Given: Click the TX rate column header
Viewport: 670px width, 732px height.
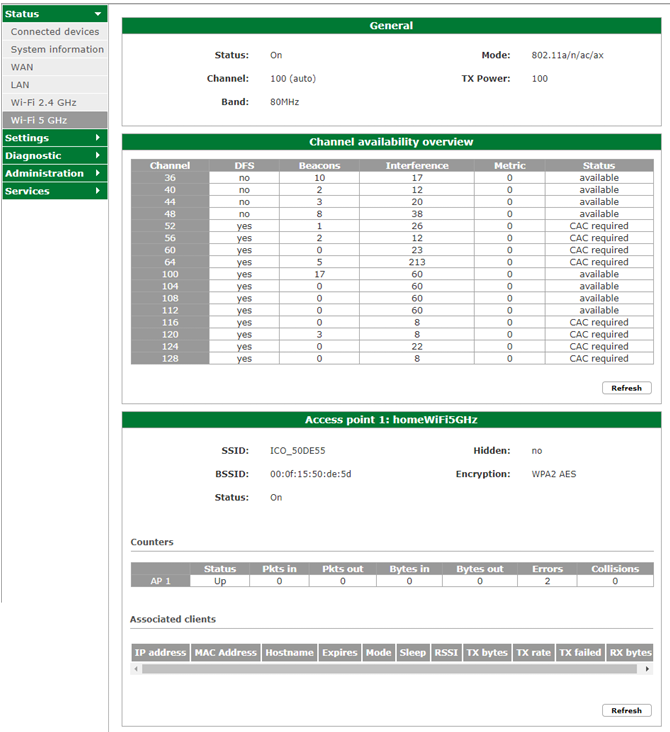Looking at the screenshot, I should pyautogui.click(x=533, y=653).
